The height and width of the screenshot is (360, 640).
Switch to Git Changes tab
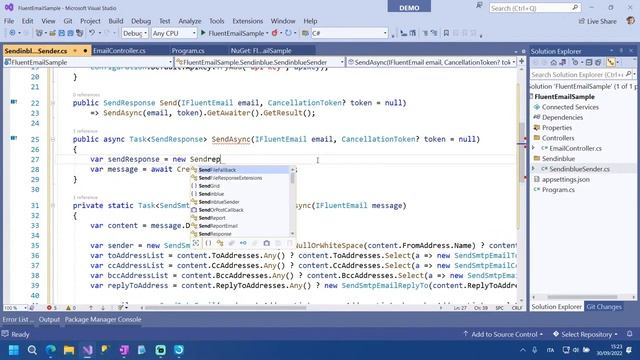point(604,307)
